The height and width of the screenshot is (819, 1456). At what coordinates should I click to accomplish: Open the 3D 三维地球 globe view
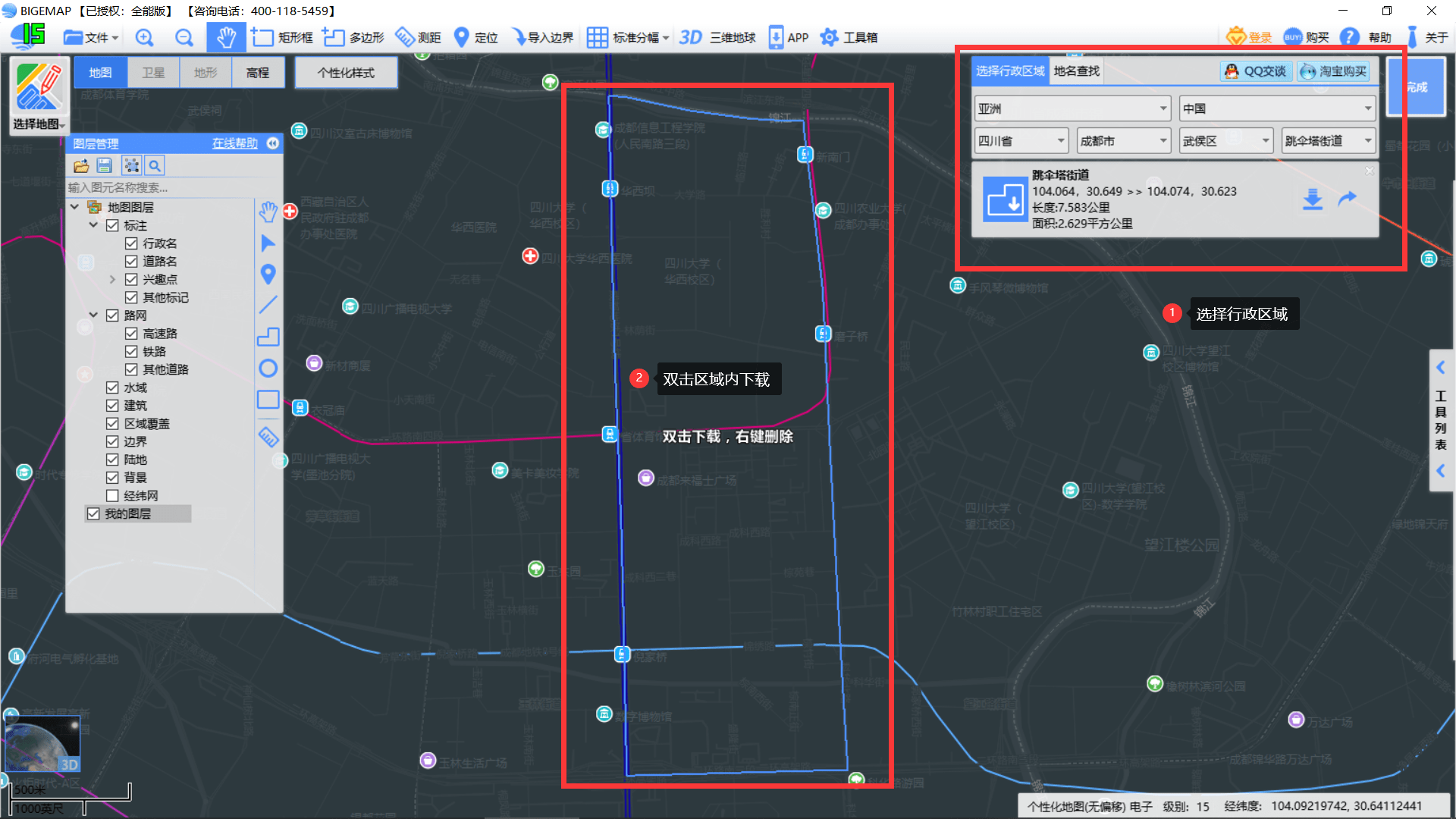717,37
